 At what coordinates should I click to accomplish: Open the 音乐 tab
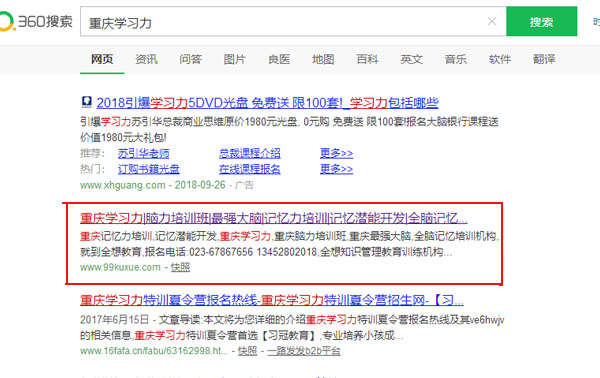tap(456, 59)
